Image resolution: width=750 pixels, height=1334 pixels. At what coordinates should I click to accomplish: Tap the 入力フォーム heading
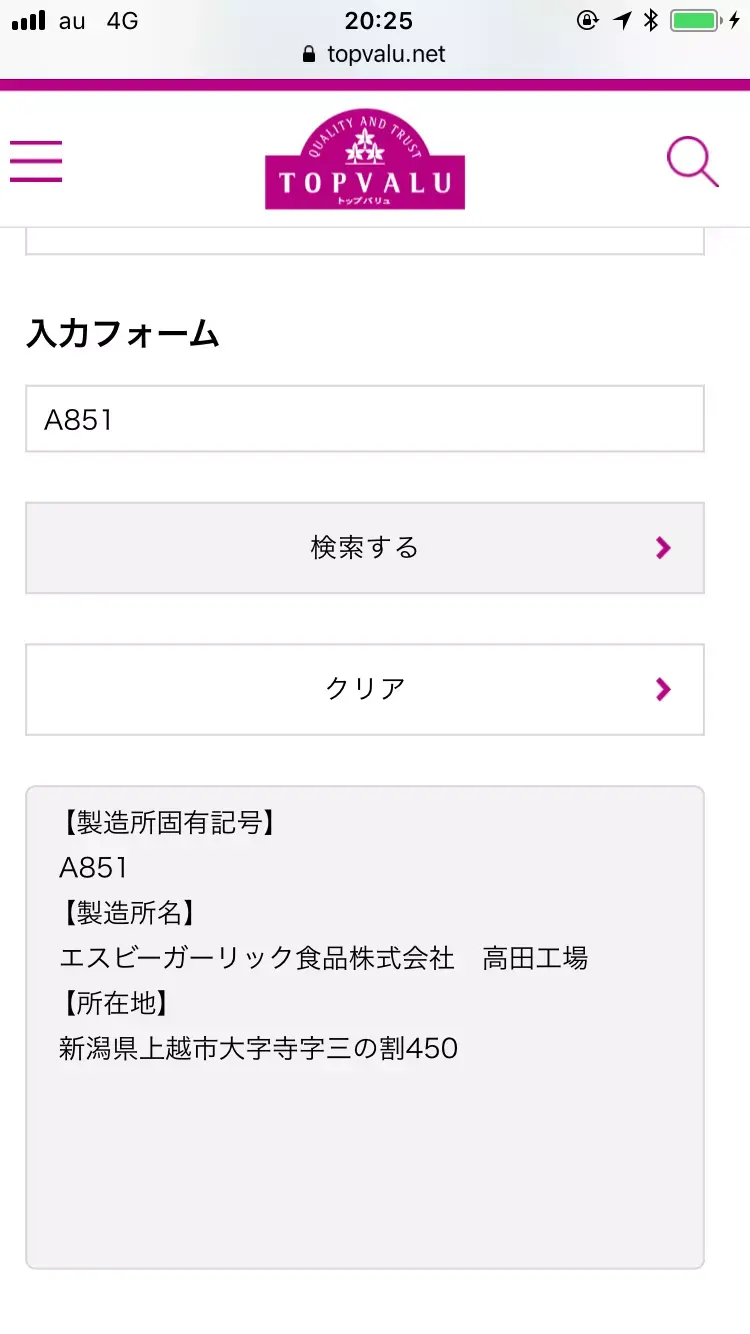coord(123,333)
